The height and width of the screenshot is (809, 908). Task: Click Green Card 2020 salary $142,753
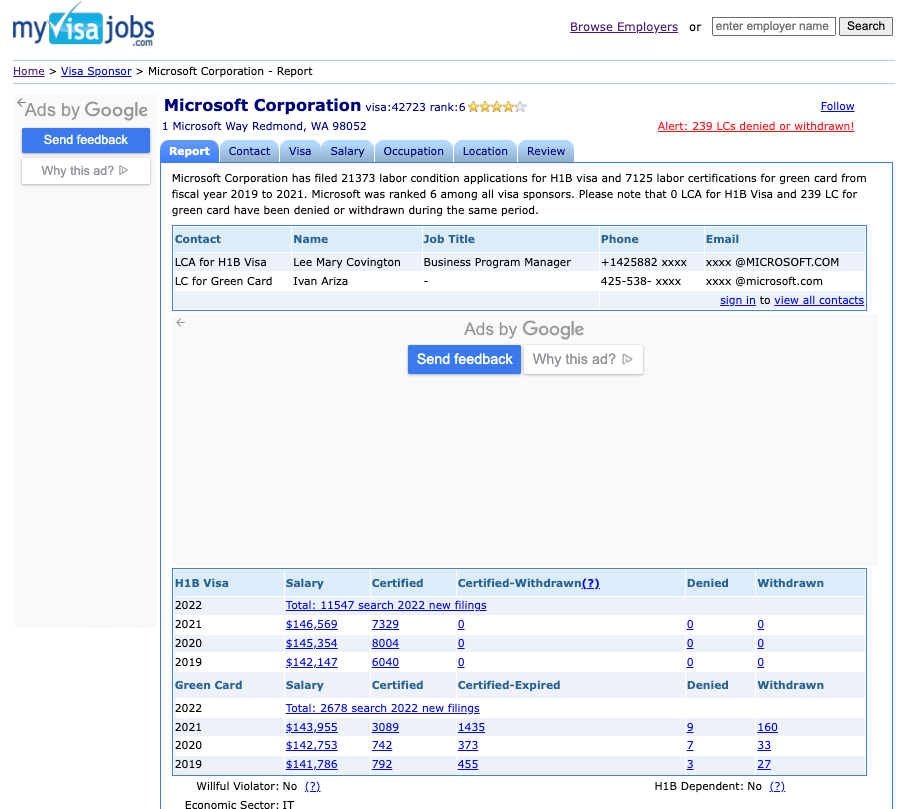click(x=312, y=745)
